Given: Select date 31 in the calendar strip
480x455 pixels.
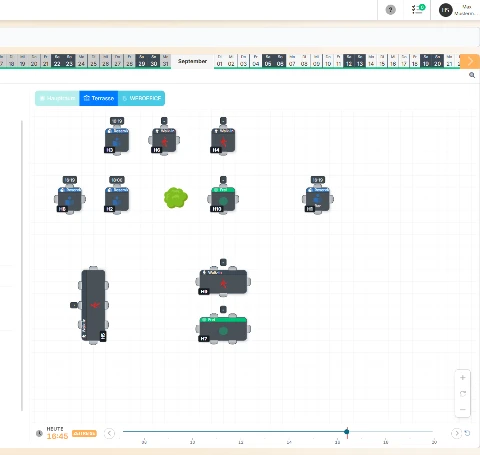Looking at the screenshot, I should pos(165,61).
